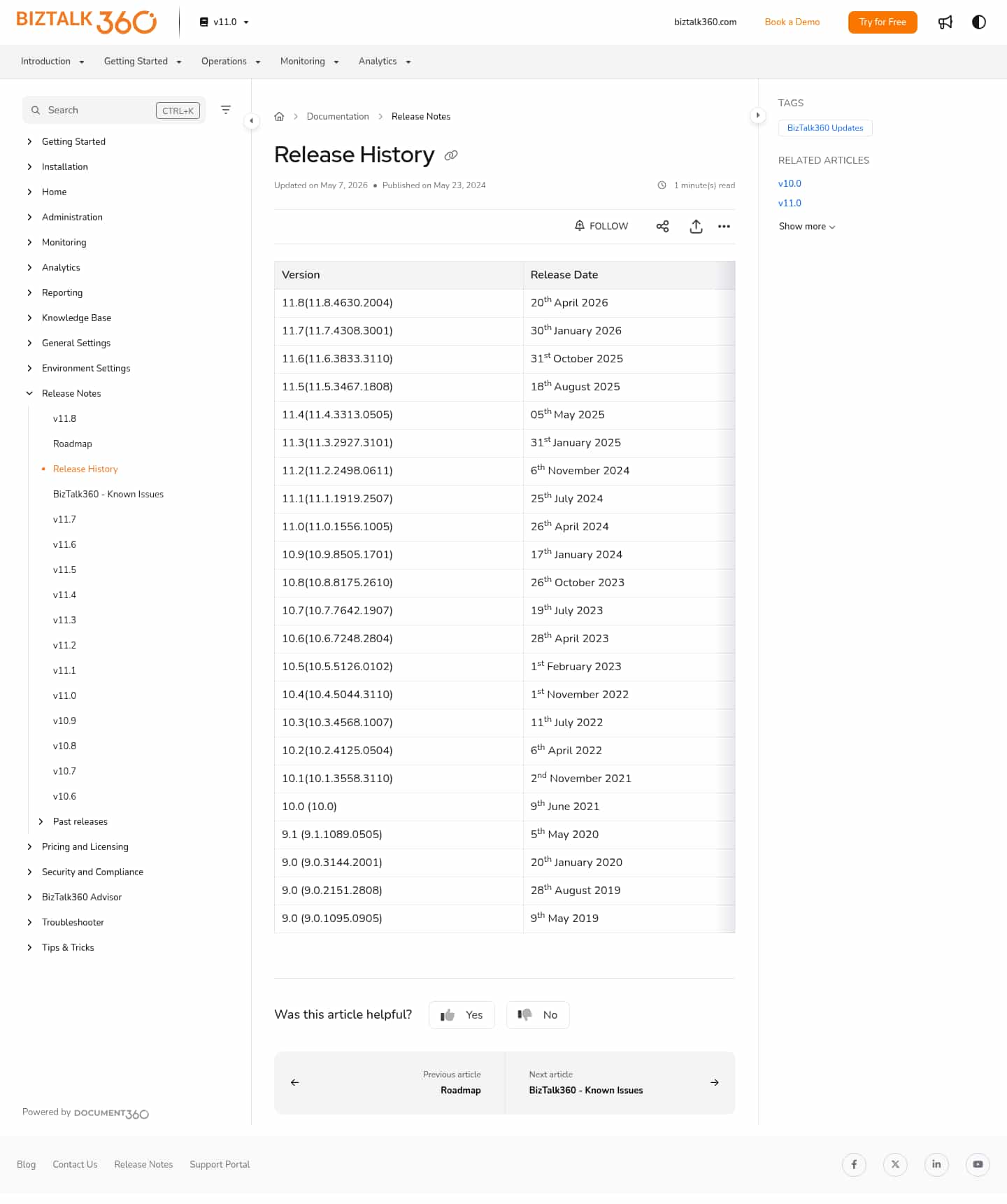1007x1204 pixels.
Task: Follow this article
Action: (601, 226)
